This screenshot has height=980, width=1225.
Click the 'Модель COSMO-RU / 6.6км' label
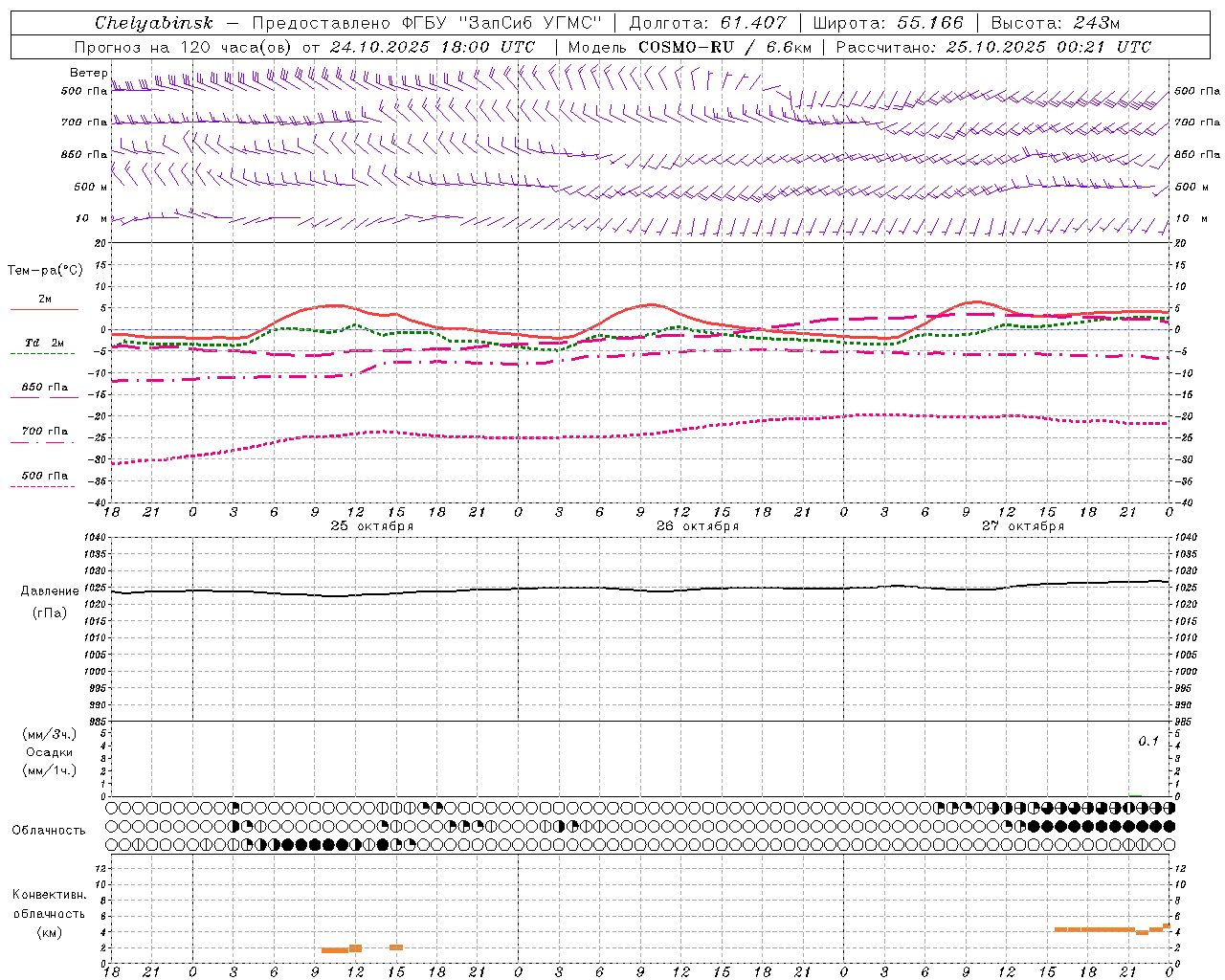(x=690, y=47)
